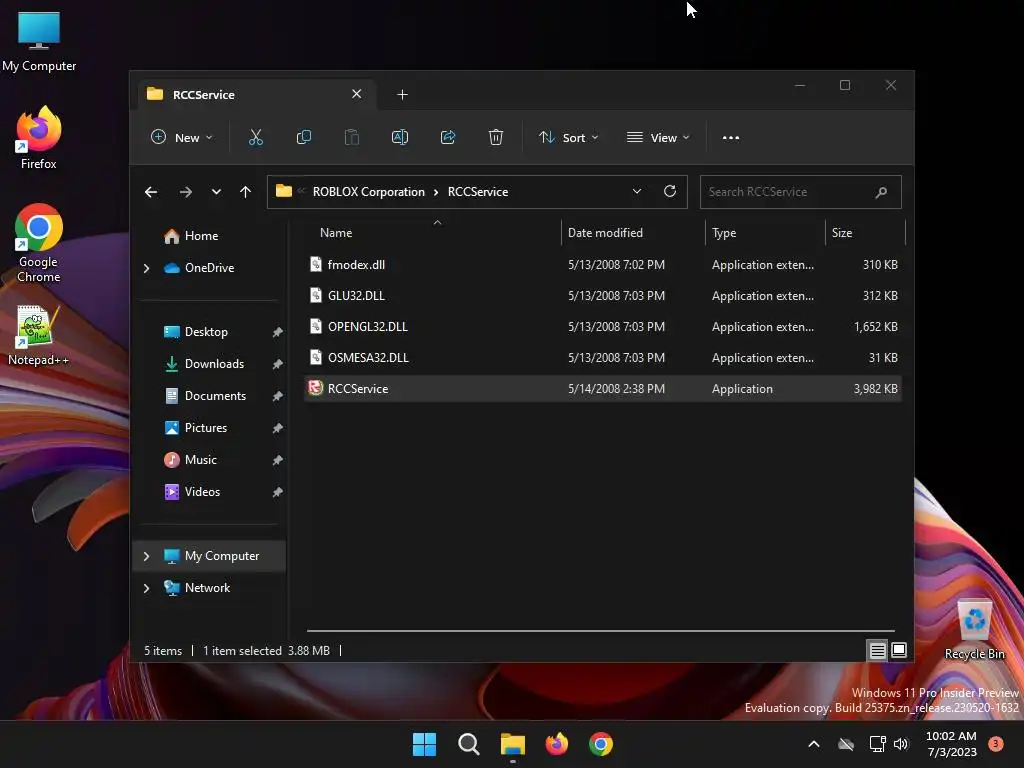This screenshot has height=768, width=1024.
Task: Go up one folder level arrow
Action: pyautogui.click(x=246, y=192)
